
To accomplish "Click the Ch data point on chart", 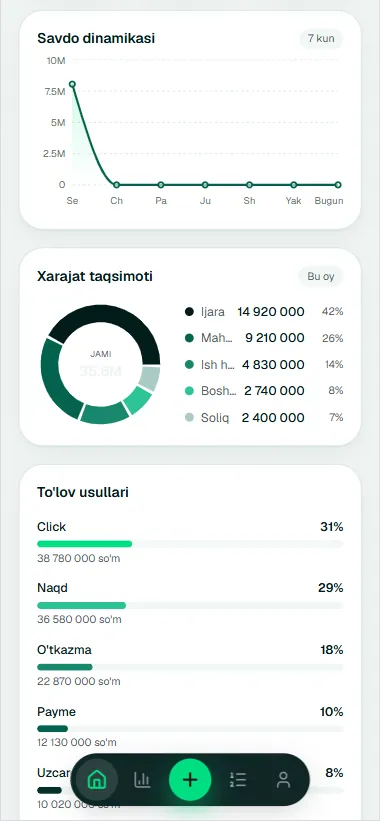I will click(117, 185).
